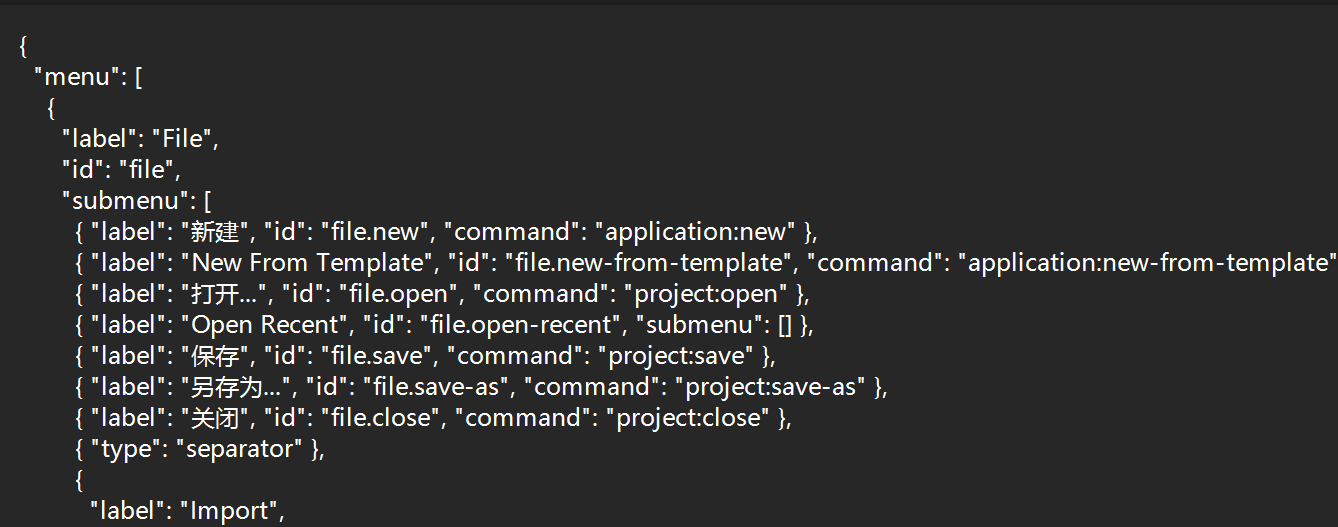The image size is (1338, 527).
Task: Click the "separator" type value
Action: (239, 449)
